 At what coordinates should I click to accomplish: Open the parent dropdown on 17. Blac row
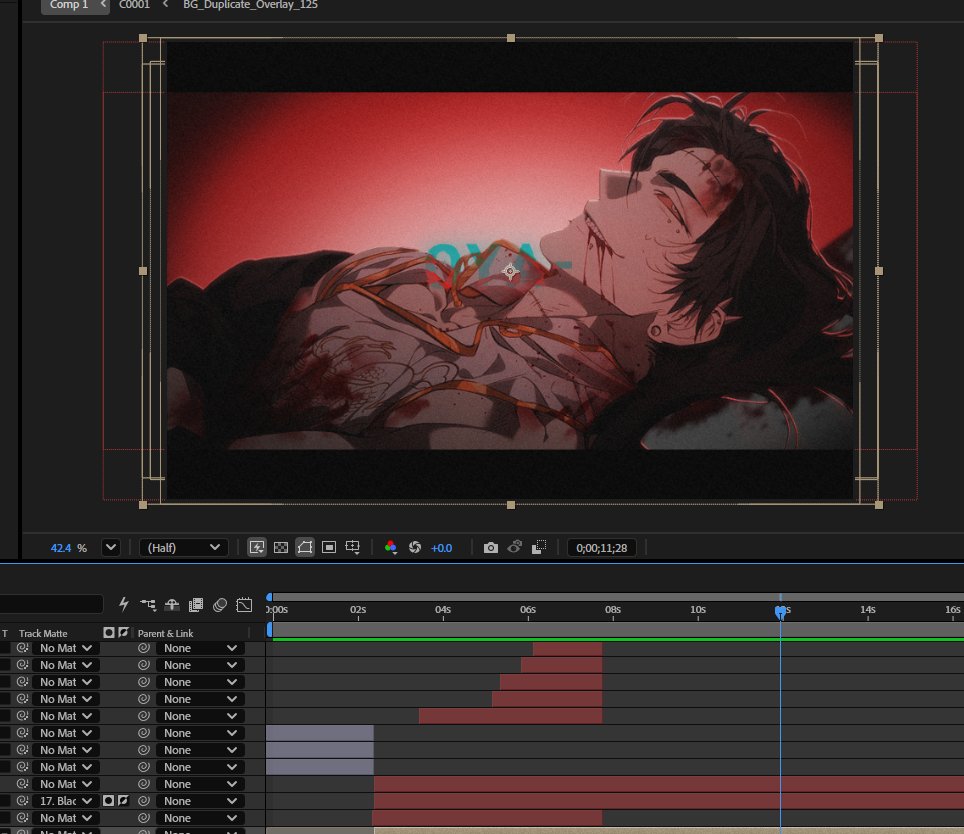click(200, 801)
